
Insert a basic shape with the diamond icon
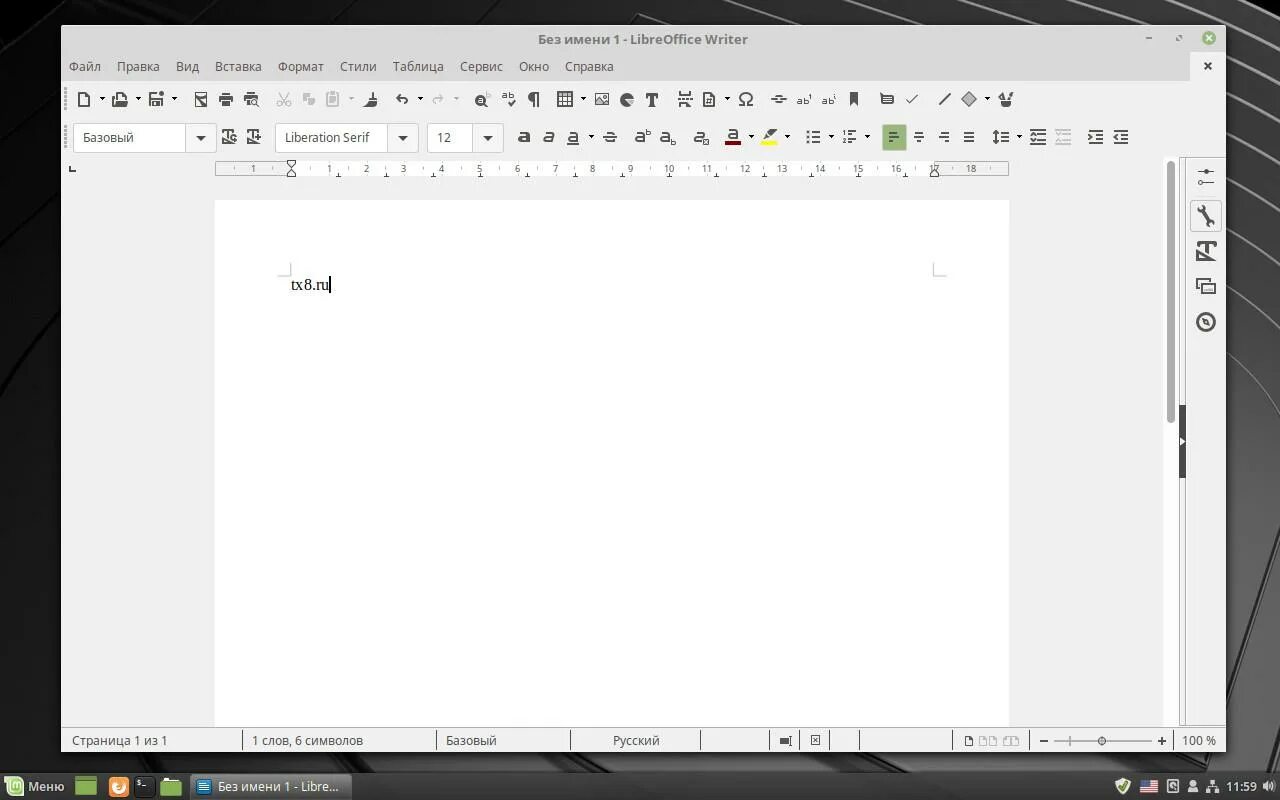pyautogui.click(x=969, y=99)
